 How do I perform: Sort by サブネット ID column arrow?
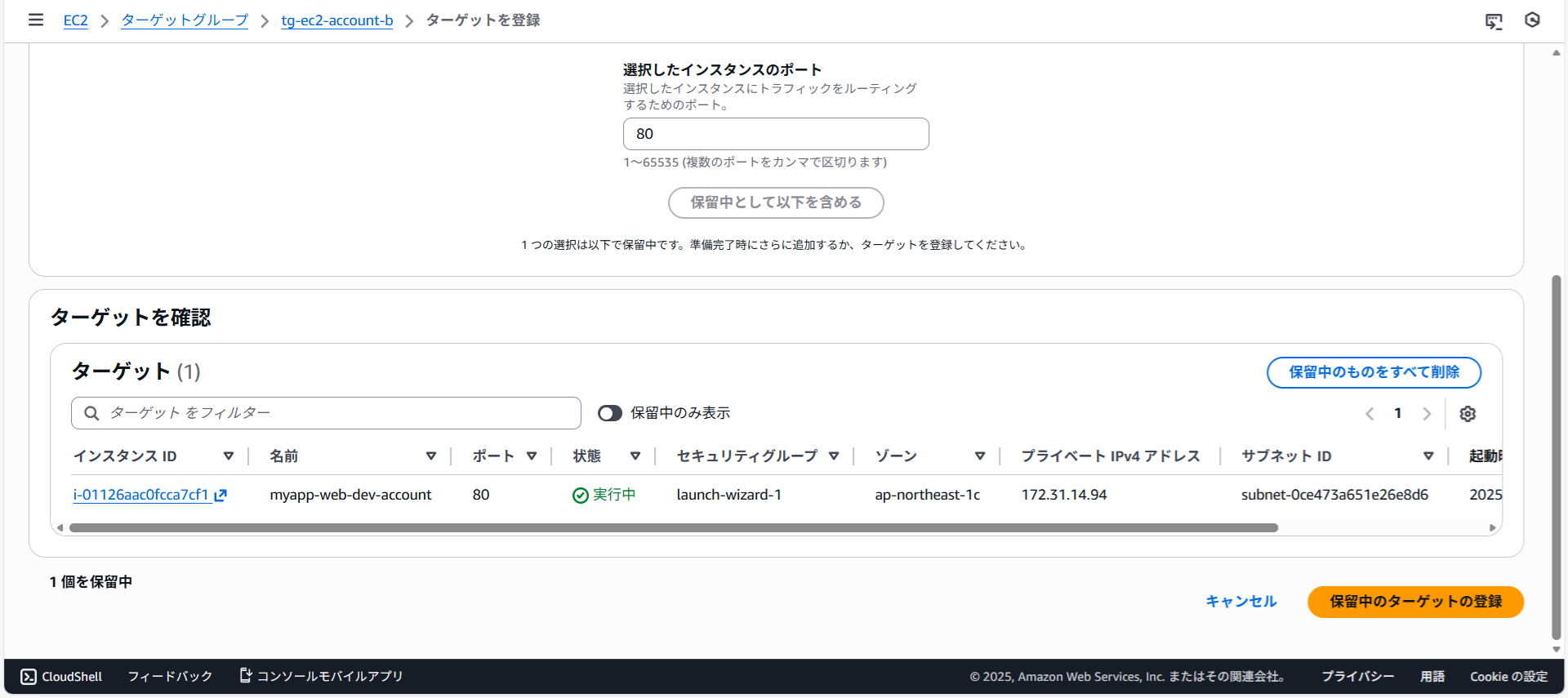tap(1428, 456)
